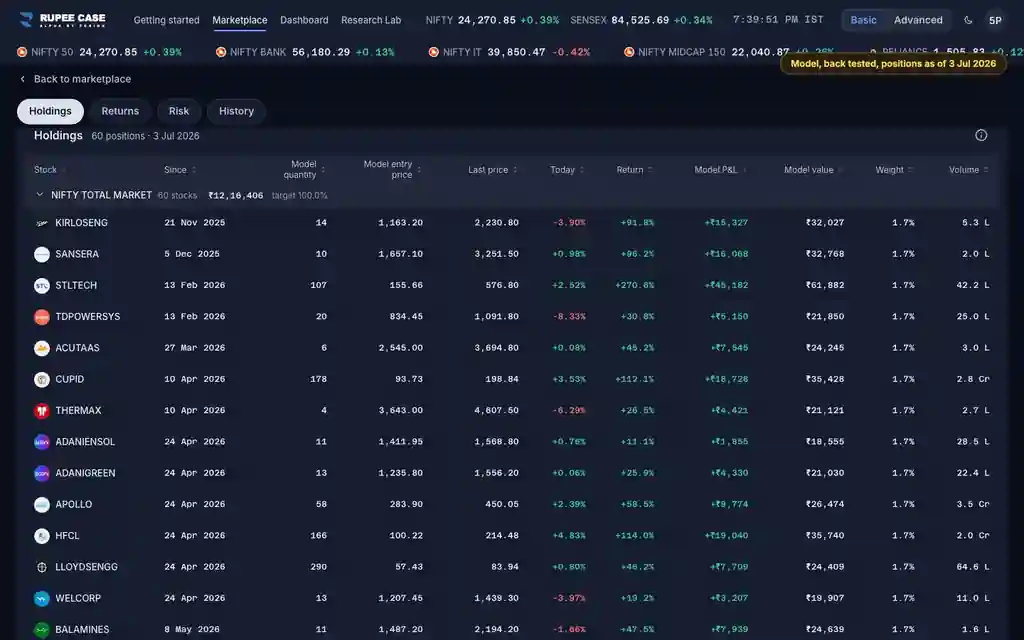This screenshot has width=1024, height=640.
Task: Click the SANSERA stock logo
Action: coord(42,254)
